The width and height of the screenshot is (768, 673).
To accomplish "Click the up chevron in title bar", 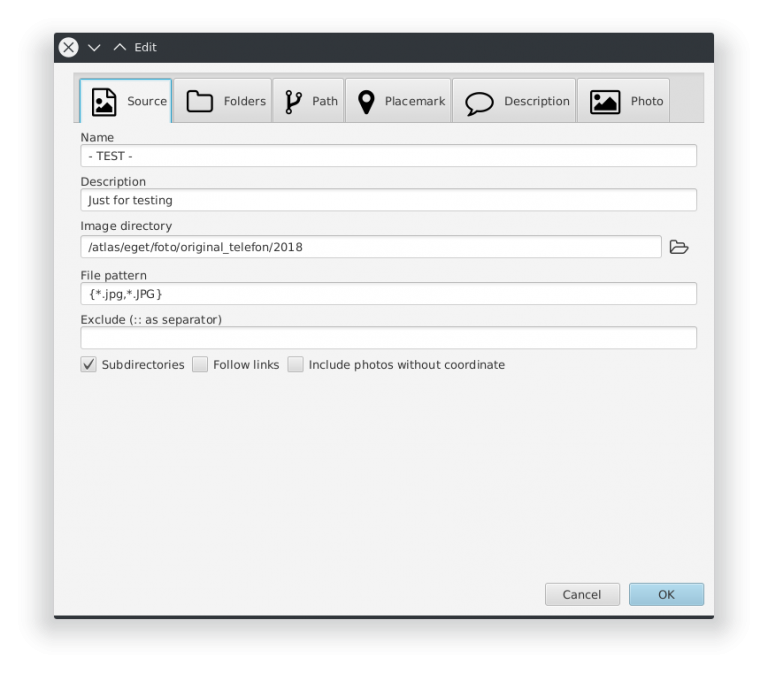I will click(x=120, y=48).
